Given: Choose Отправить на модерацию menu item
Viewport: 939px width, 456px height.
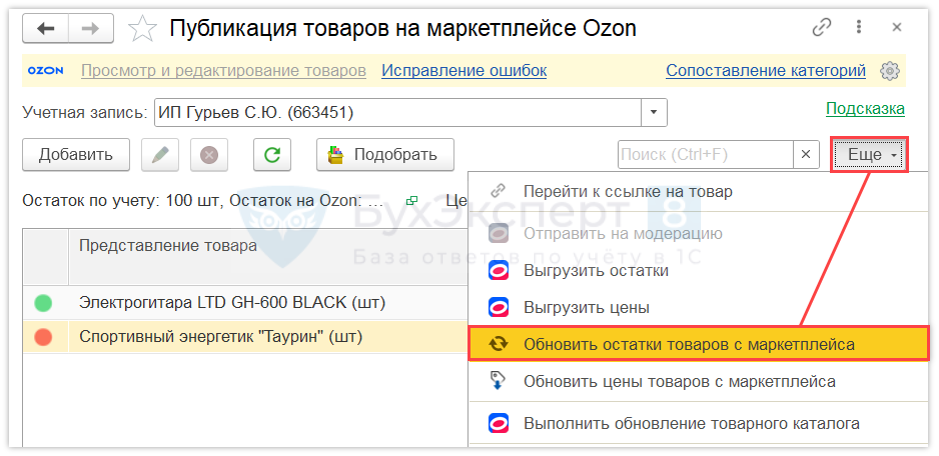Looking at the screenshot, I should point(698,233).
